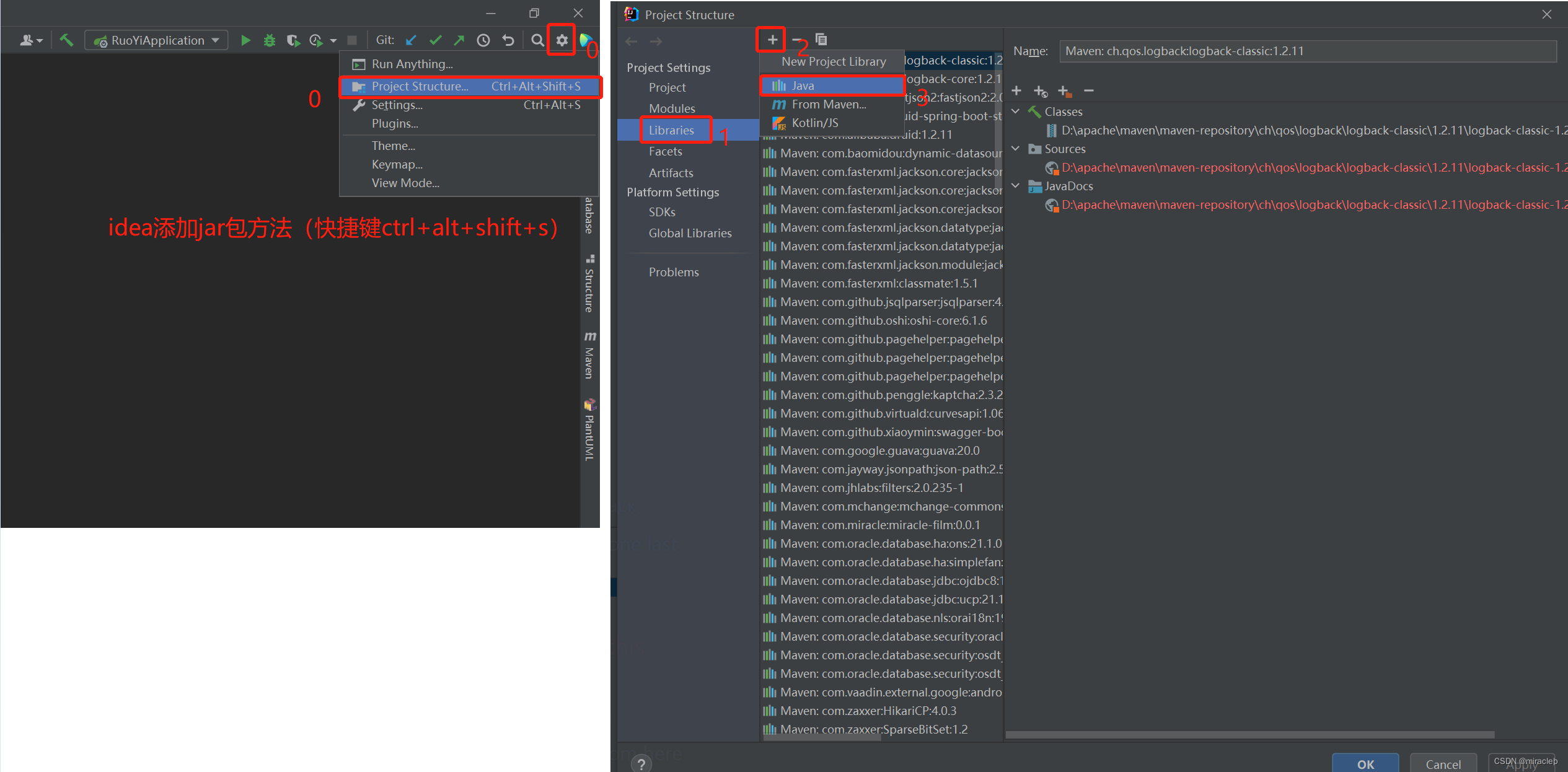Screen dimensions: 1568x772
Task: Run the RuoYiApplication
Action: 245,40
